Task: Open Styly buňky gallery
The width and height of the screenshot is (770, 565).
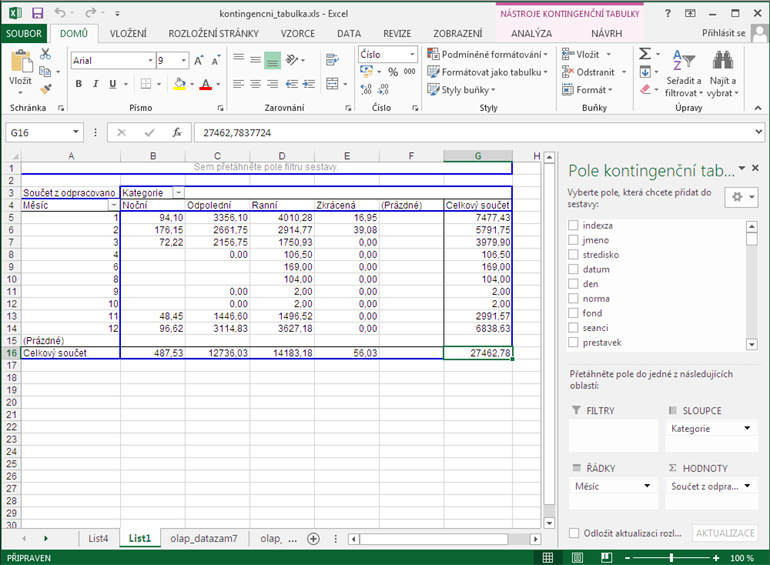Action: pyautogui.click(x=461, y=90)
